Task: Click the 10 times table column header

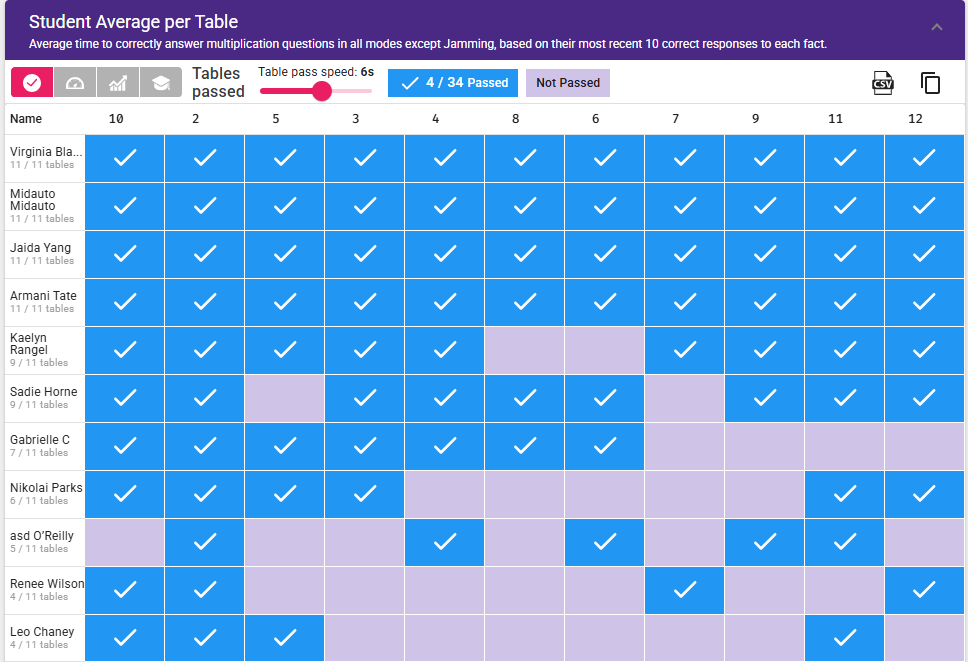Action: 116,119
